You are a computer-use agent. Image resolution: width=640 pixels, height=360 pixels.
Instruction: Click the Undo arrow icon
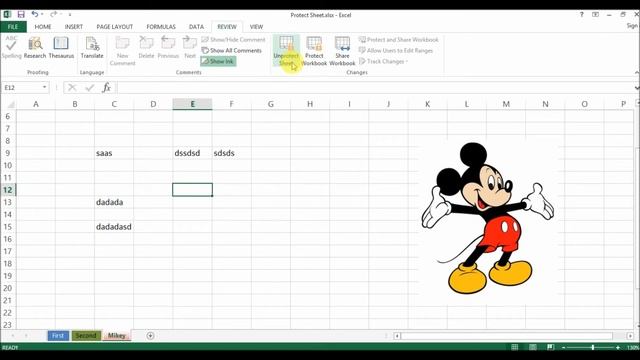(x=35, y=15)
